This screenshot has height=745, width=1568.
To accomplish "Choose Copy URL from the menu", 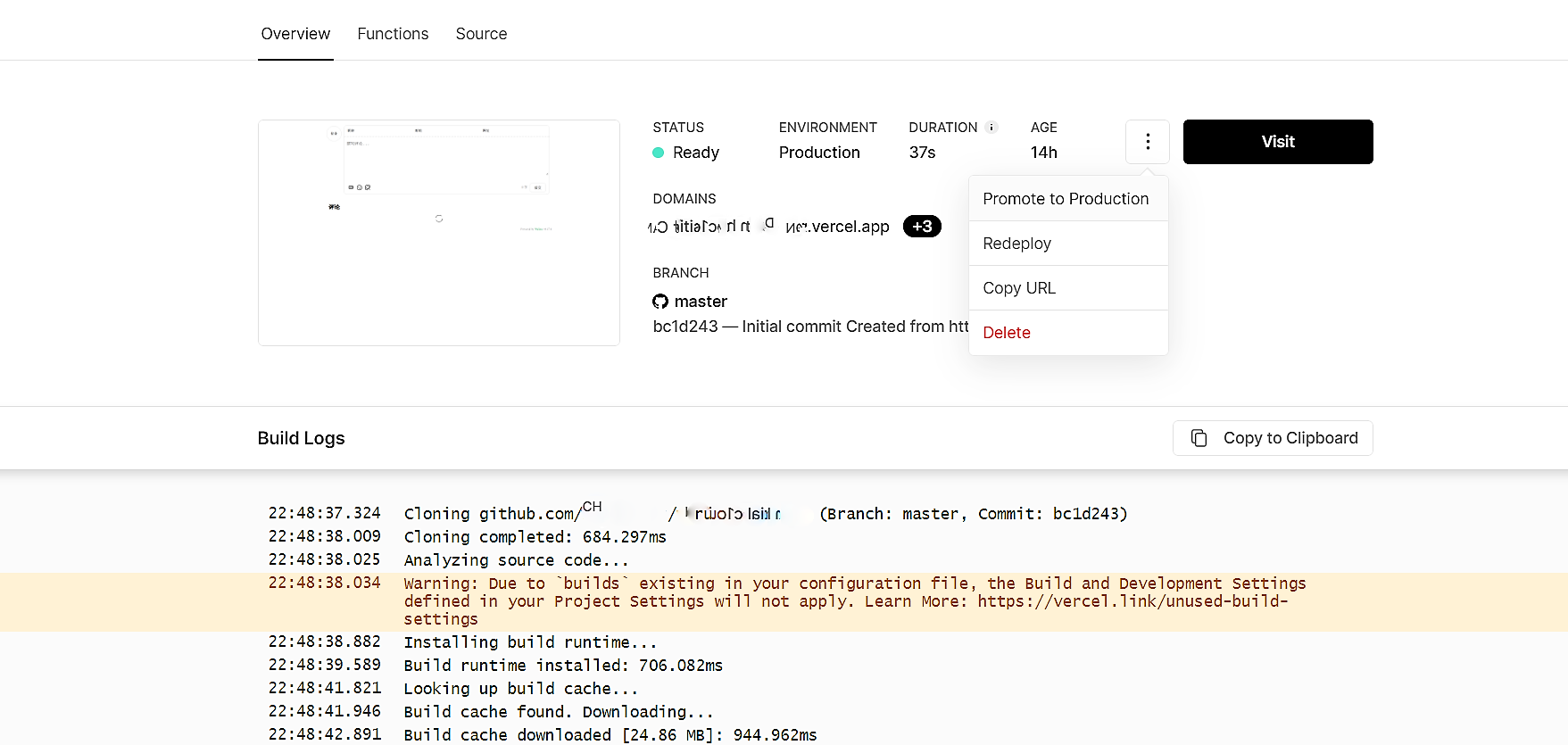I will click(1019, 288).
